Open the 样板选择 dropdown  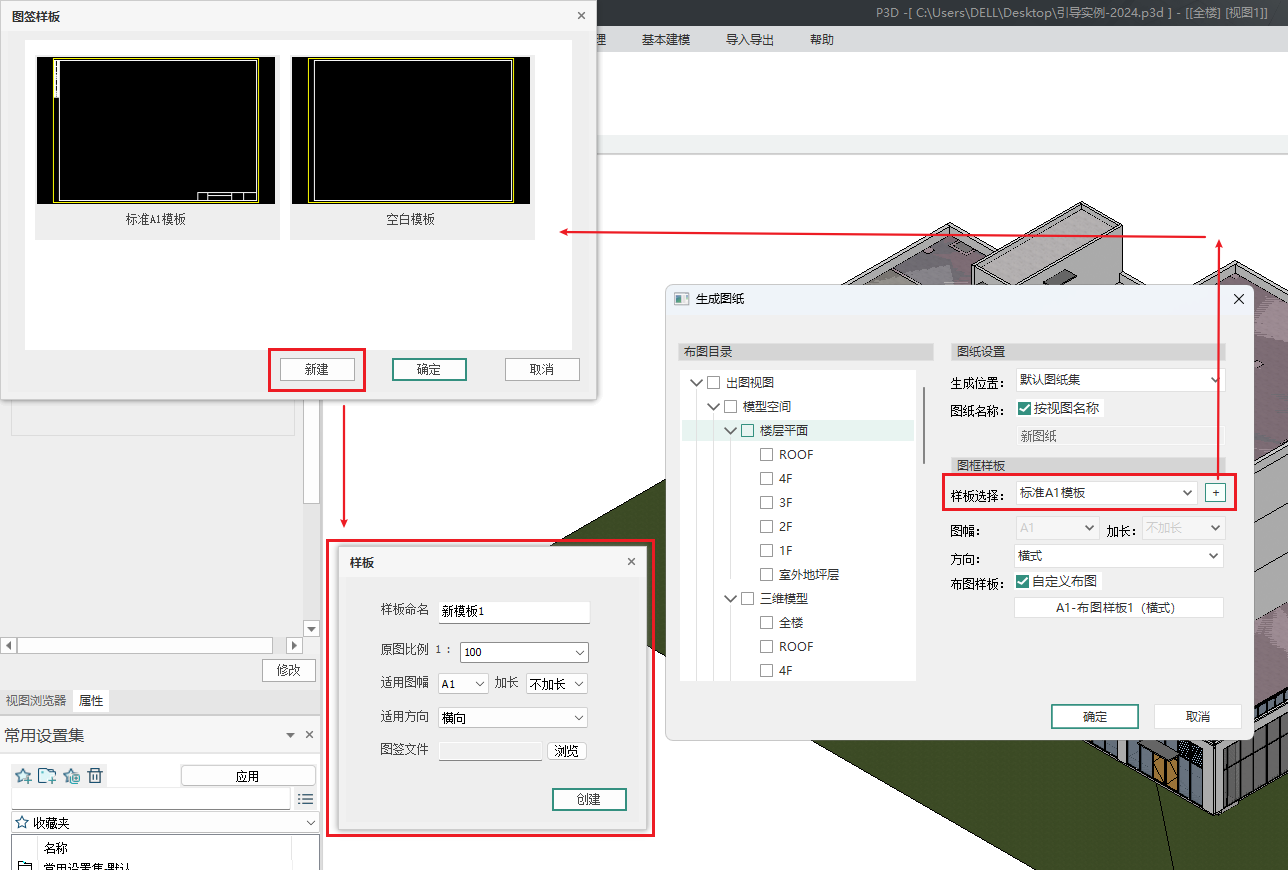point(1105,492)
